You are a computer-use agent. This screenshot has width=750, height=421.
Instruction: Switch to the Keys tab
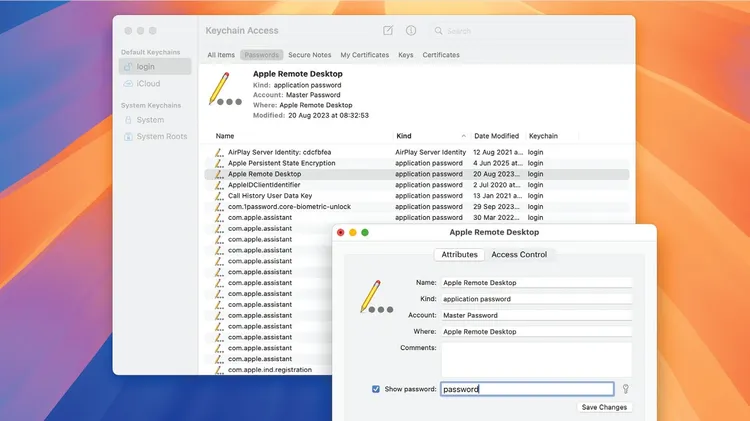click(x=406, y=55)
